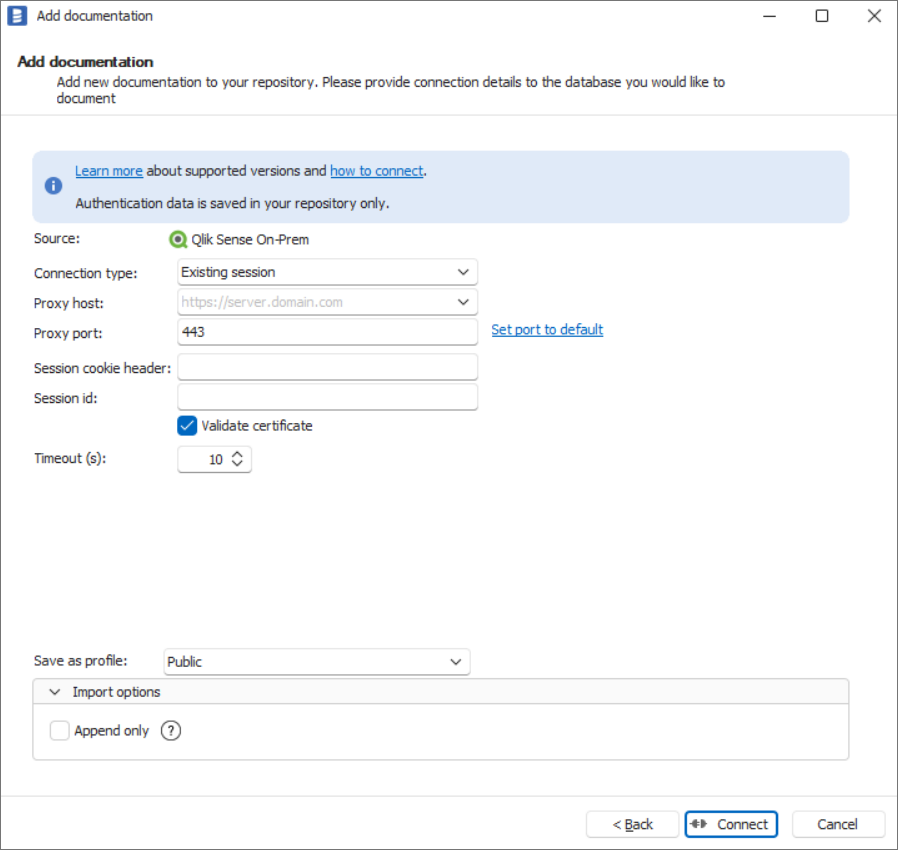This screenshot has height=850, width=898.
Task: Collapse the Import options section
Action: click(x=55, y=692)
